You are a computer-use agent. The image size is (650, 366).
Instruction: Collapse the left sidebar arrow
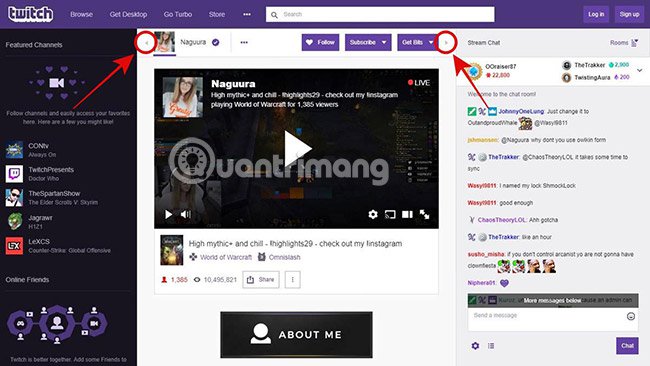tap(146, 43)
